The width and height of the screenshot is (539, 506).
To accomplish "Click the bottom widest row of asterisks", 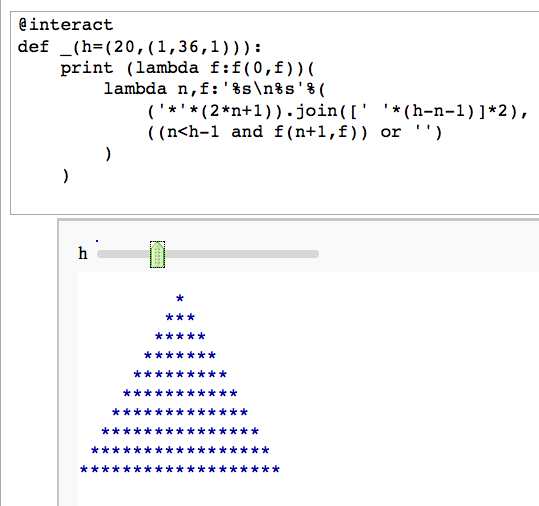I will (180, 469).
